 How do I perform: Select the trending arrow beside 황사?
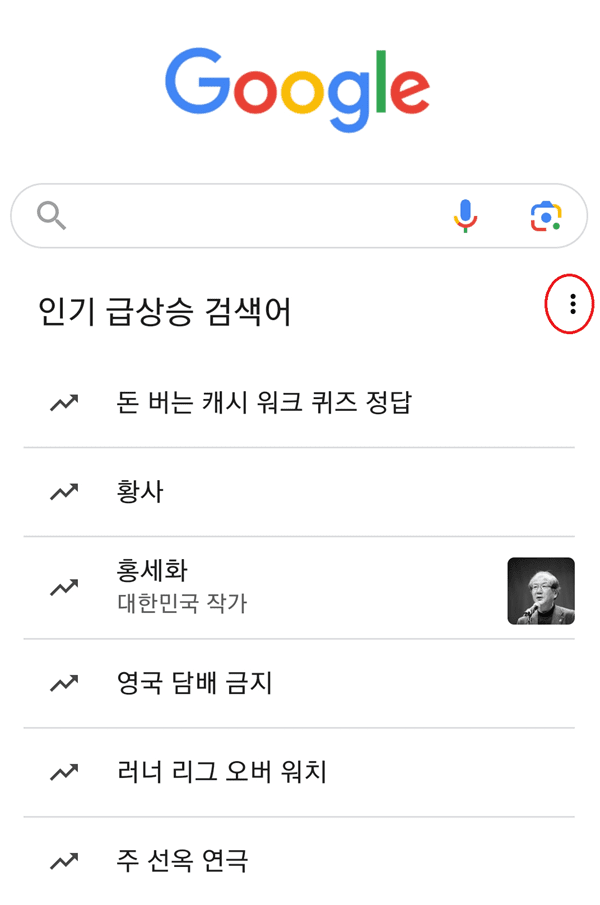[x=64, y=490]
